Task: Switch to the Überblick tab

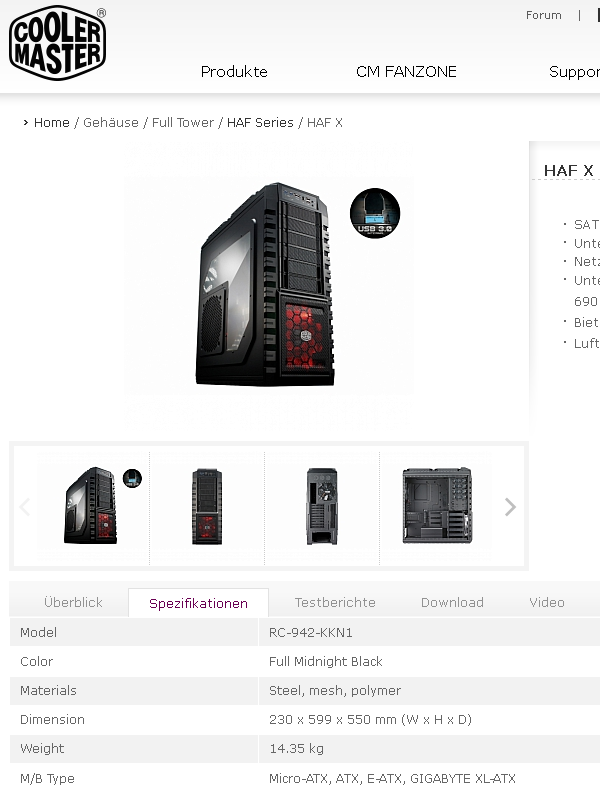Action: [73, 602]
